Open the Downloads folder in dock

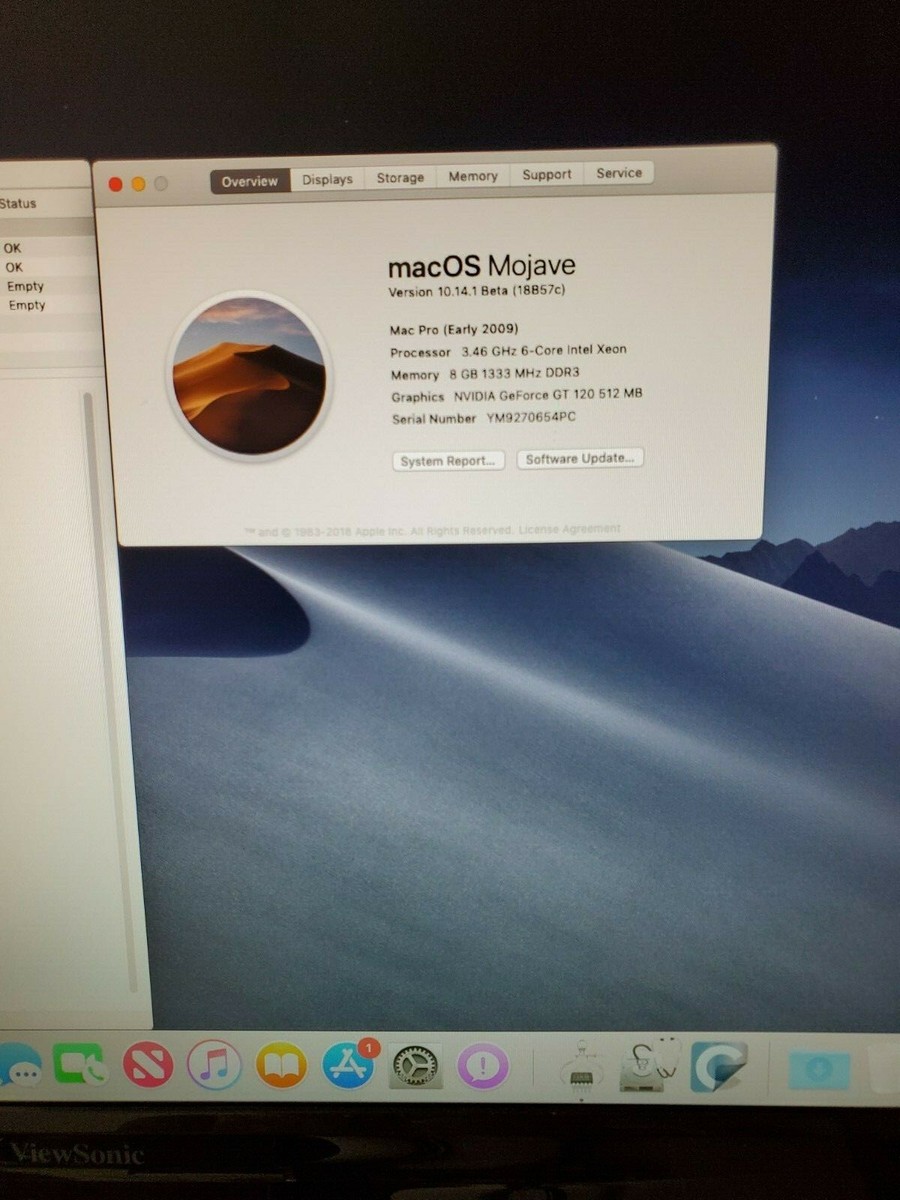pyautogui.click(x=818, y=1068)
